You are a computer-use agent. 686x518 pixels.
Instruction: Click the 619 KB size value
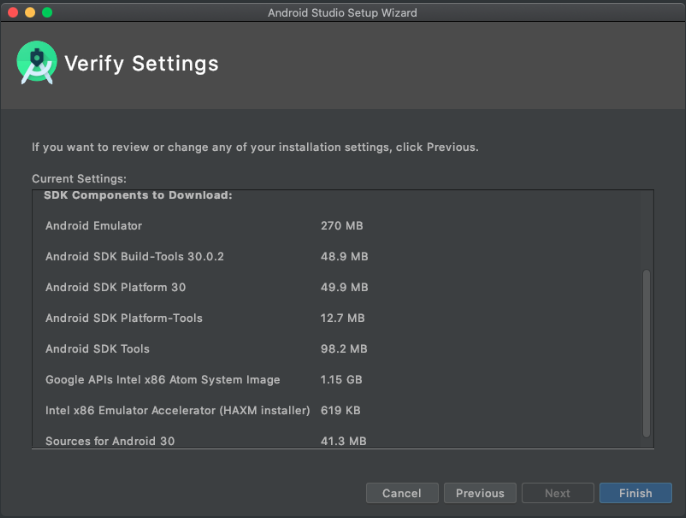click(340, 410)
